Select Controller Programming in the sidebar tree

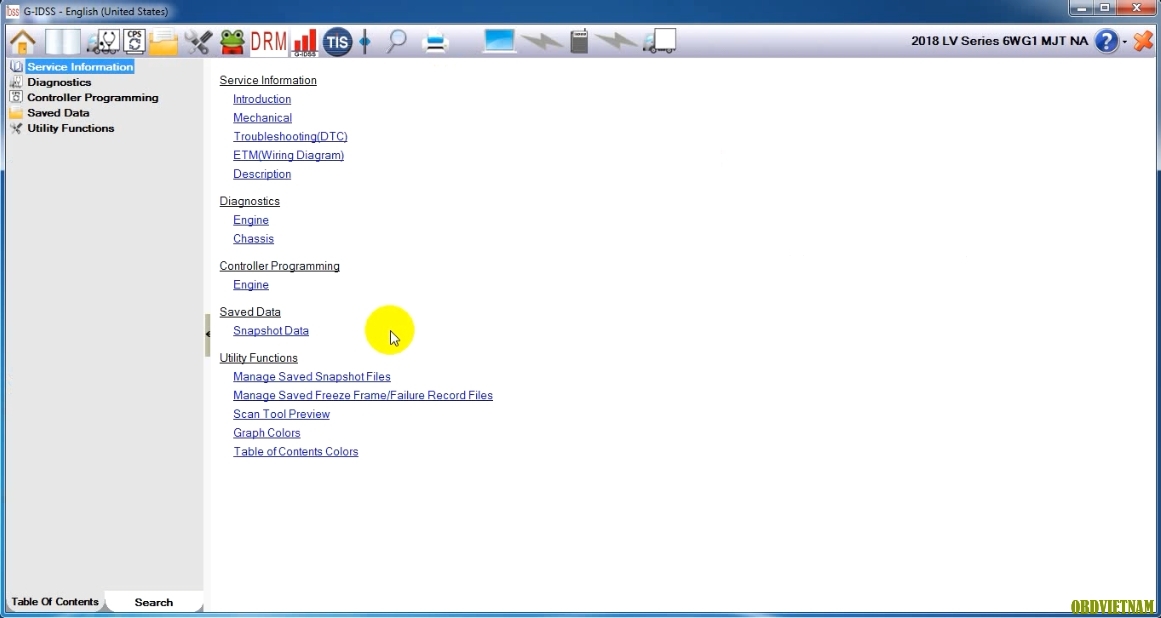[x=93, y=98]
